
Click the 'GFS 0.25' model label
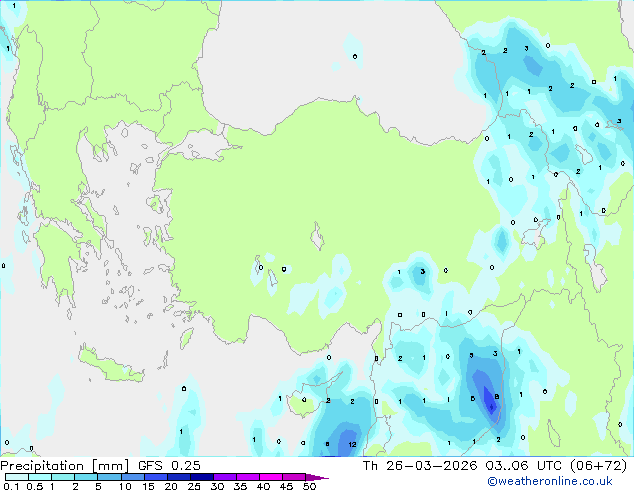[x=169, y=466]
